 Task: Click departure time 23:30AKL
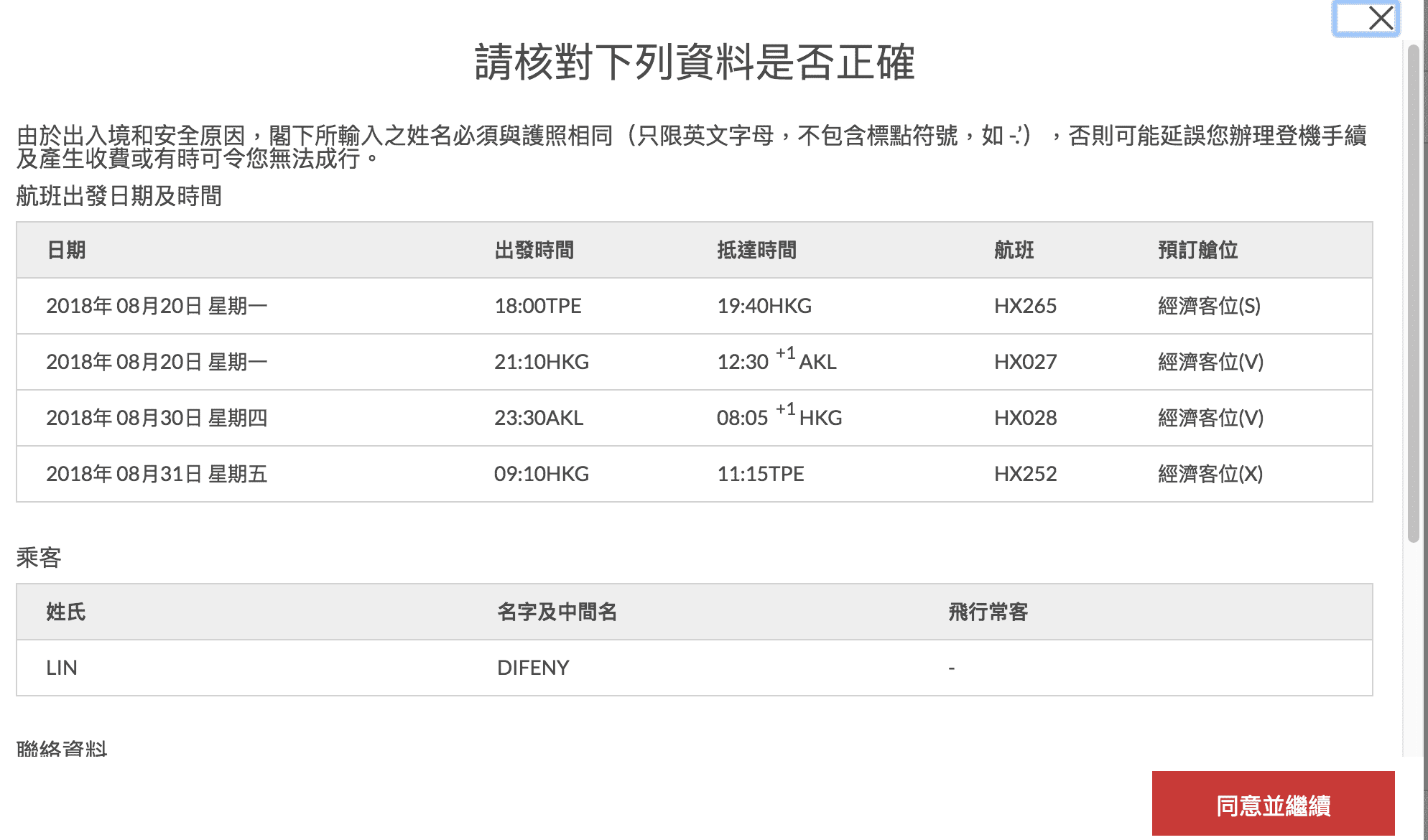tap(539, 418)
